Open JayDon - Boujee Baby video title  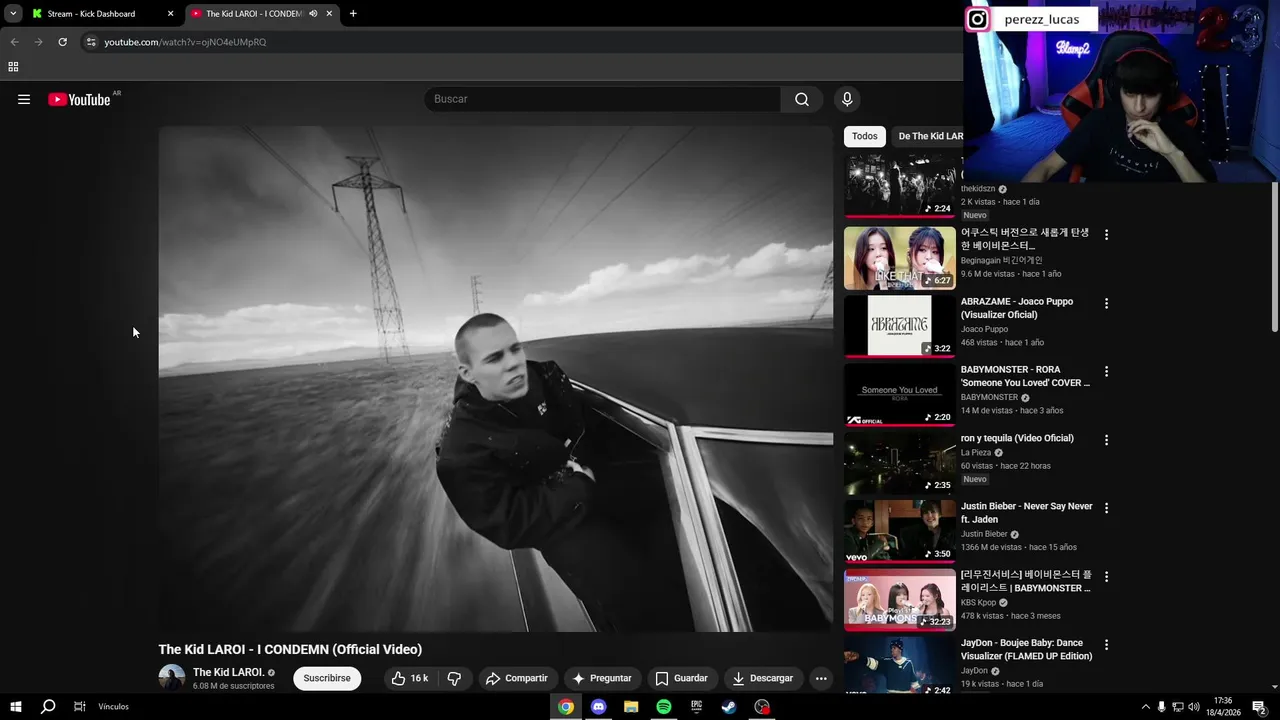(1026, 650)
